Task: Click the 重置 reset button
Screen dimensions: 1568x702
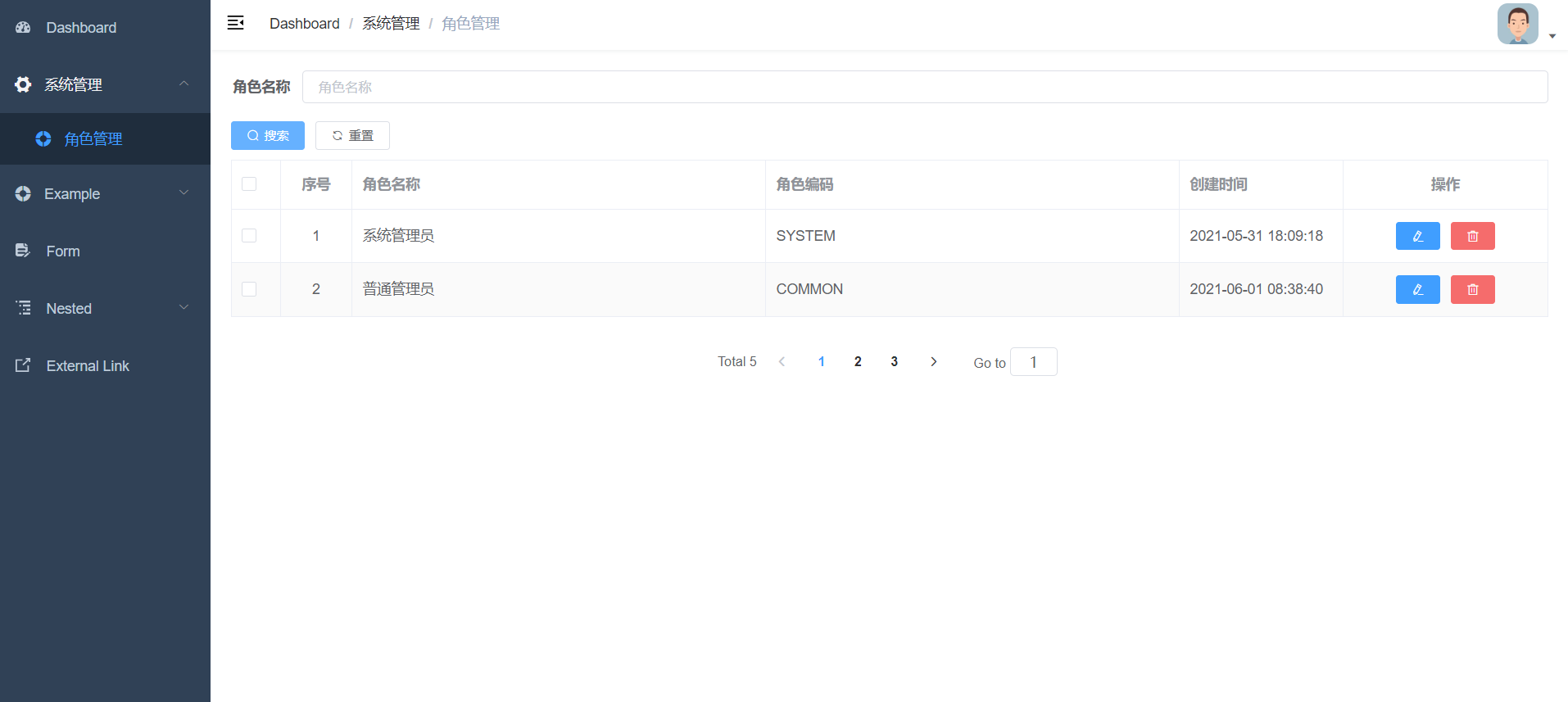Action: click(352, 135)
